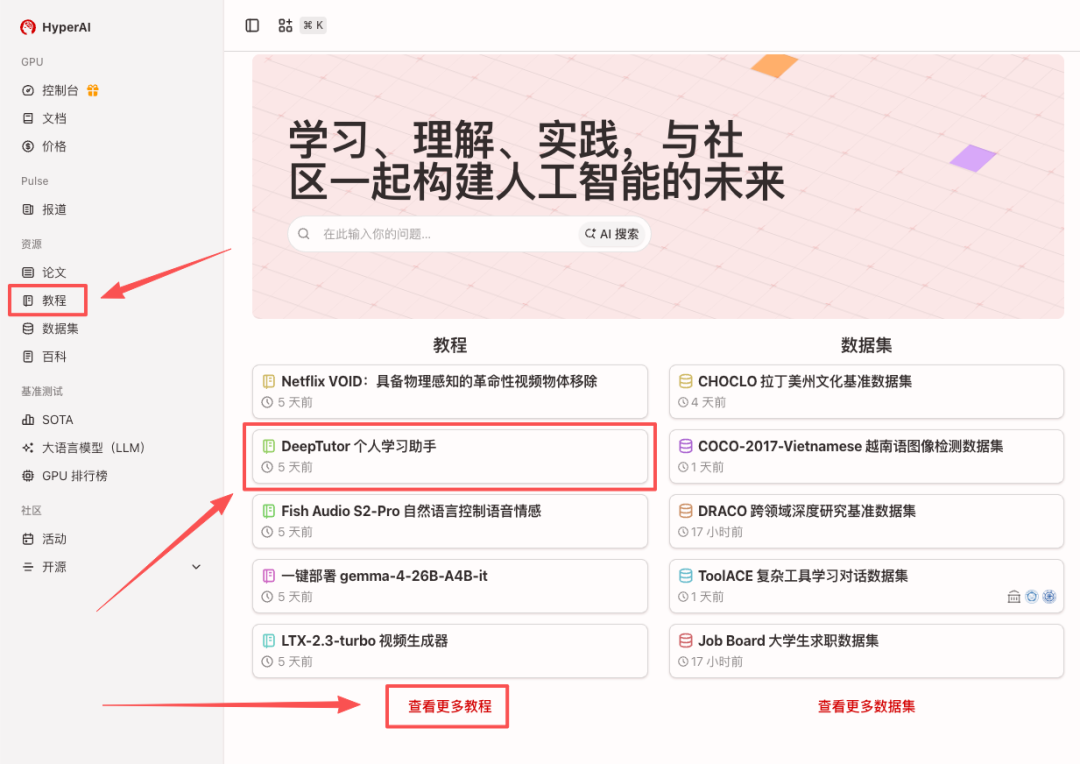This screenshot has width=1080, height=764.
Task: Click the HyperAI logo icon
Action: pos(26,27)
